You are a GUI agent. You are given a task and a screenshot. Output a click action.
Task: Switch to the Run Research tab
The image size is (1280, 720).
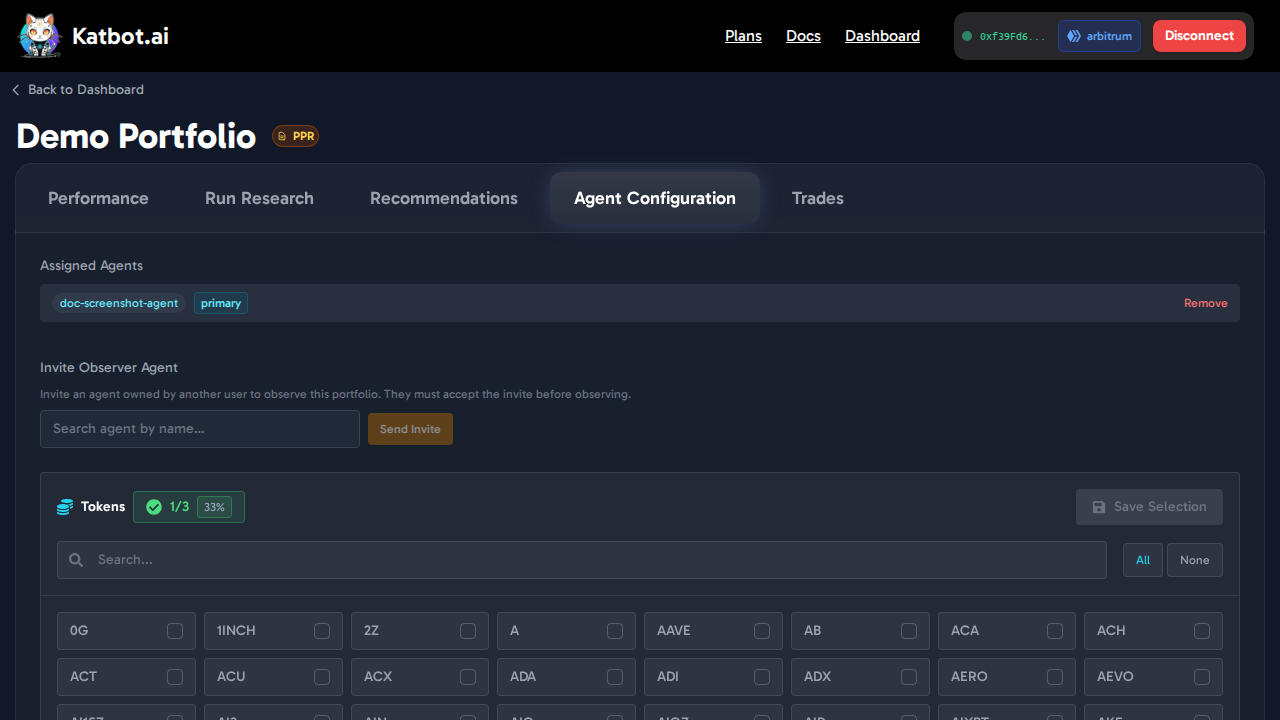click(259, 198)
